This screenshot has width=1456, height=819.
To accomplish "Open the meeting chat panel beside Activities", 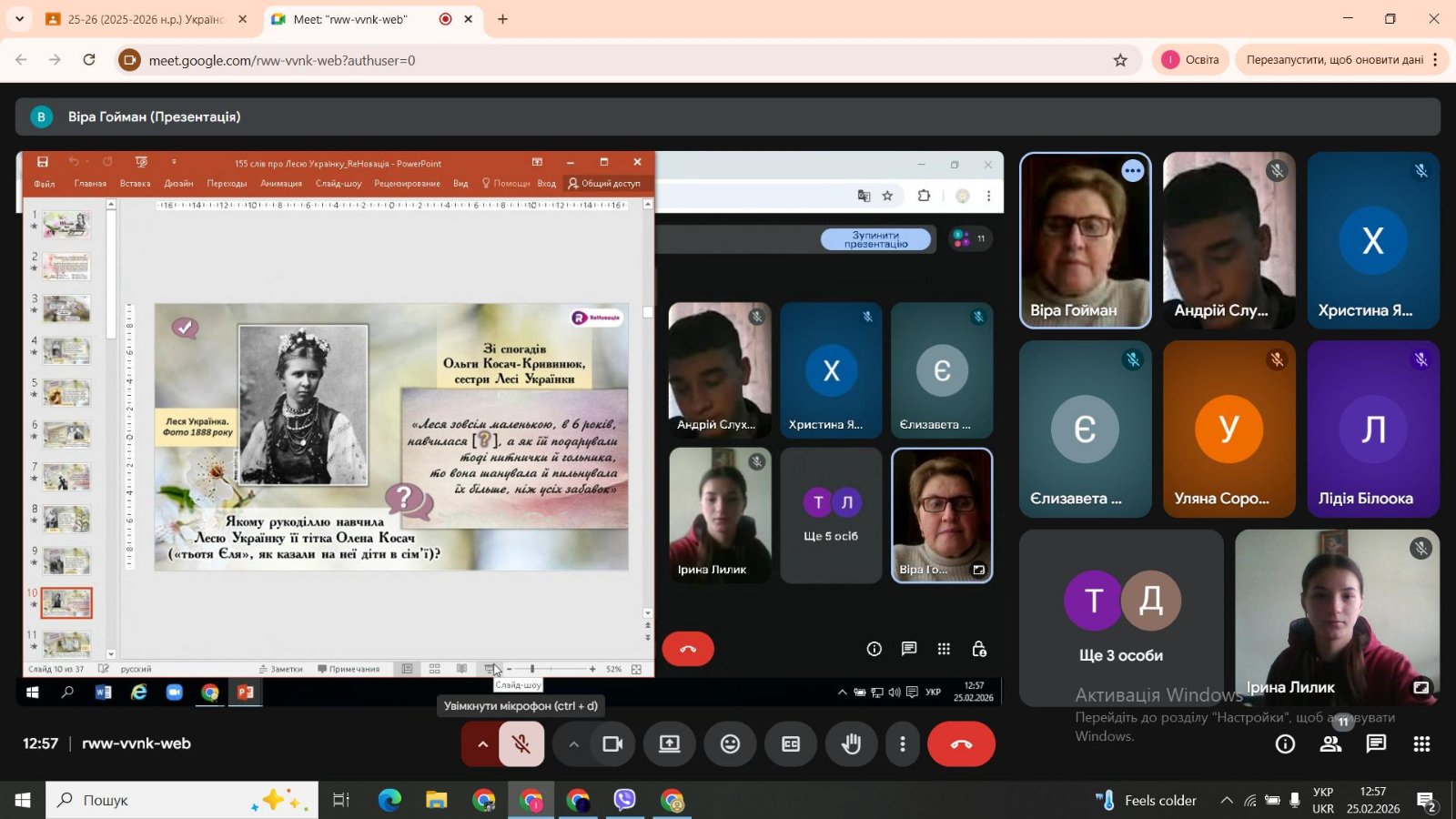I will coord(1376,744).
